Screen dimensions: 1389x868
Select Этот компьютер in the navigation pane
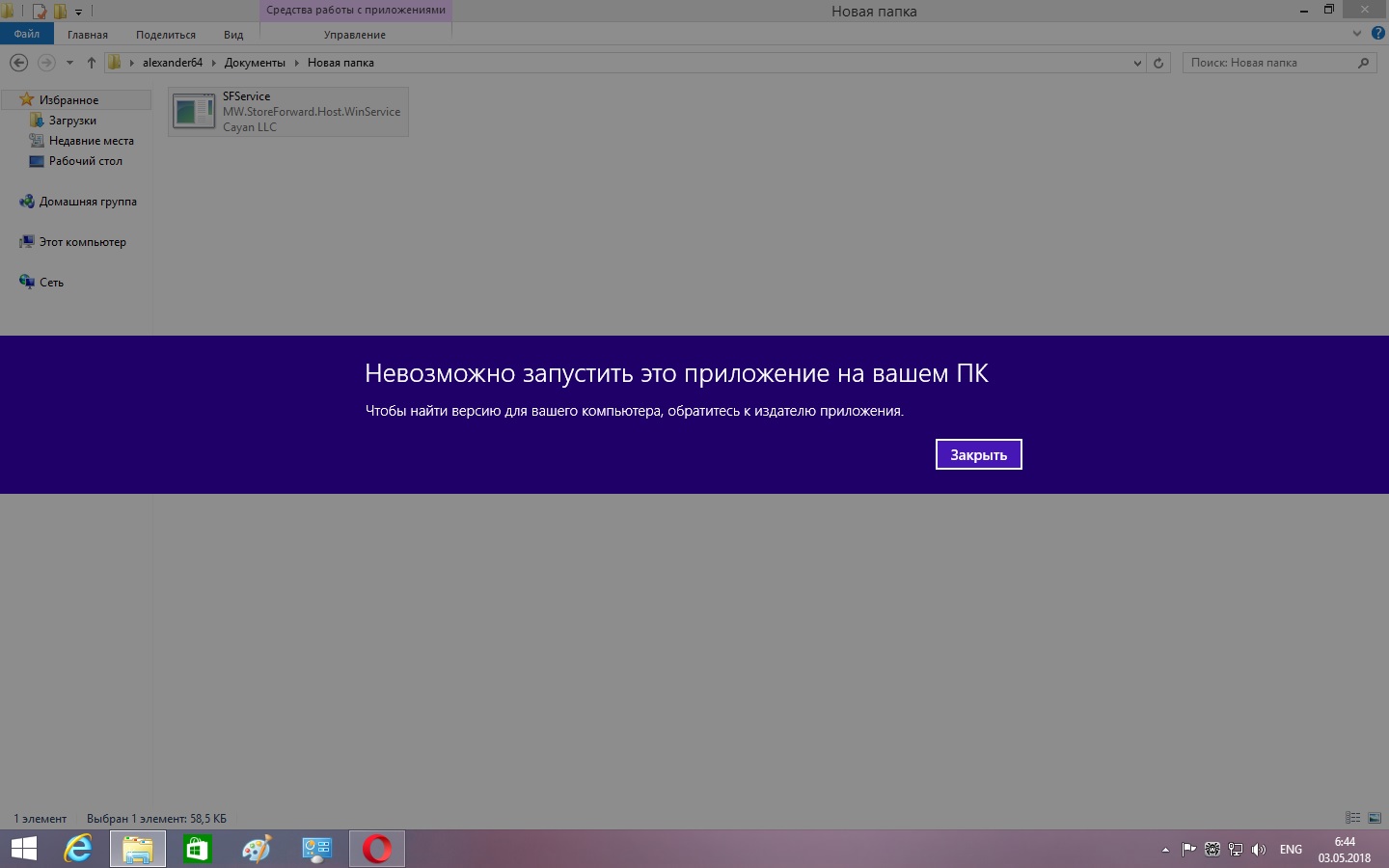point(82,242)
